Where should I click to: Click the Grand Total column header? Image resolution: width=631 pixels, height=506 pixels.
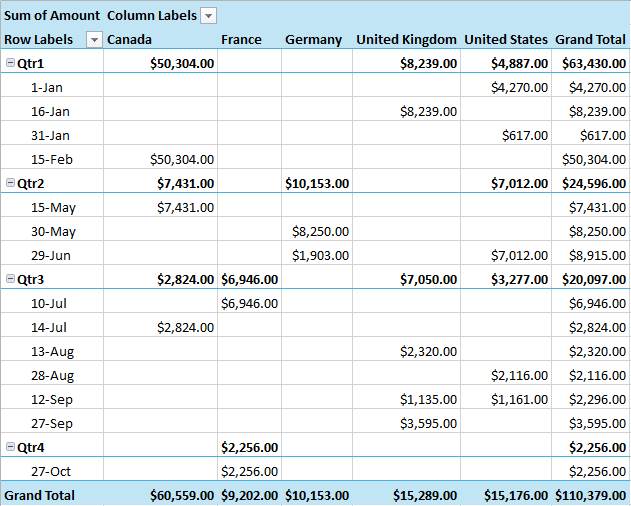[590, 39]
